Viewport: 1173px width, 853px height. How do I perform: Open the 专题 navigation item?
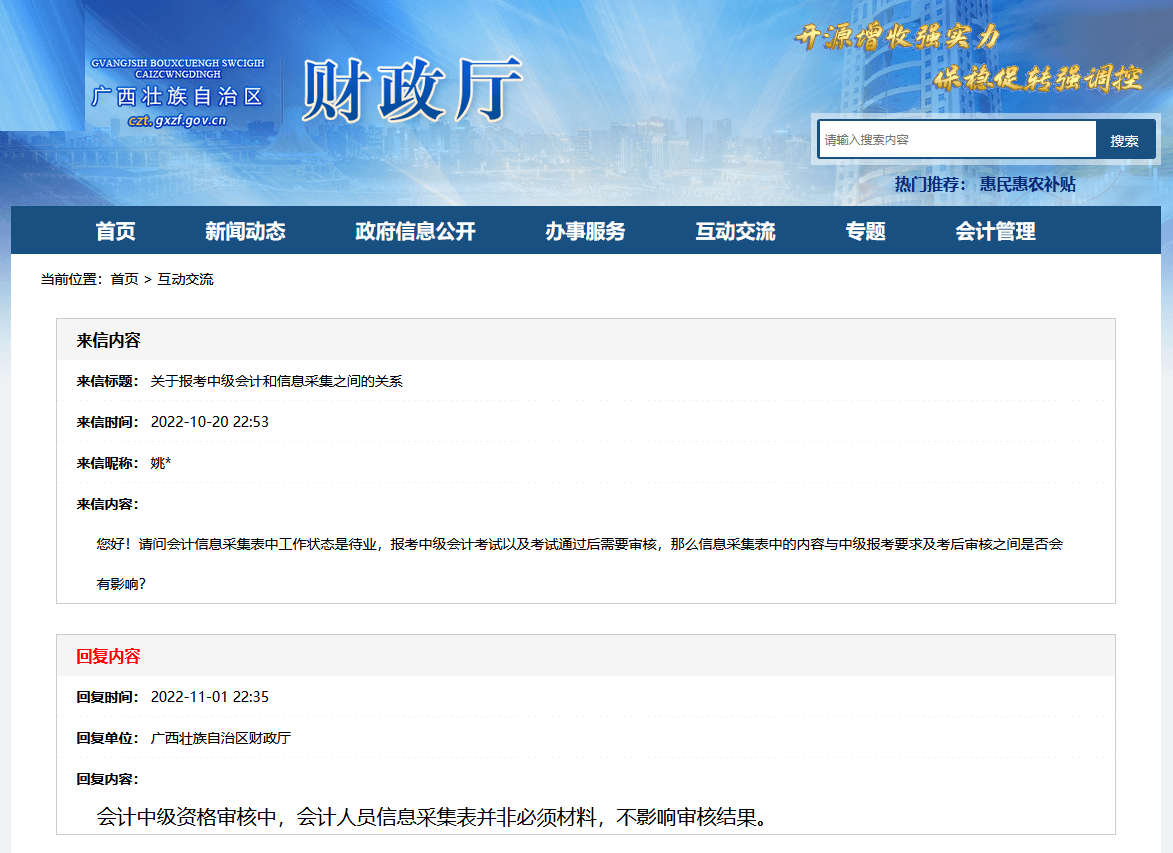tap(865, 231)
